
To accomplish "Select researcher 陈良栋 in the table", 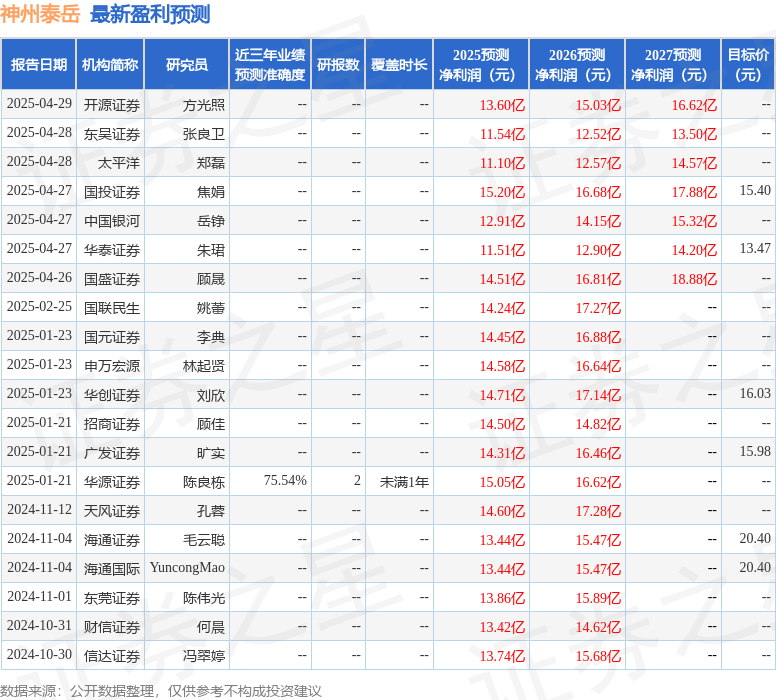I will 204,482.
